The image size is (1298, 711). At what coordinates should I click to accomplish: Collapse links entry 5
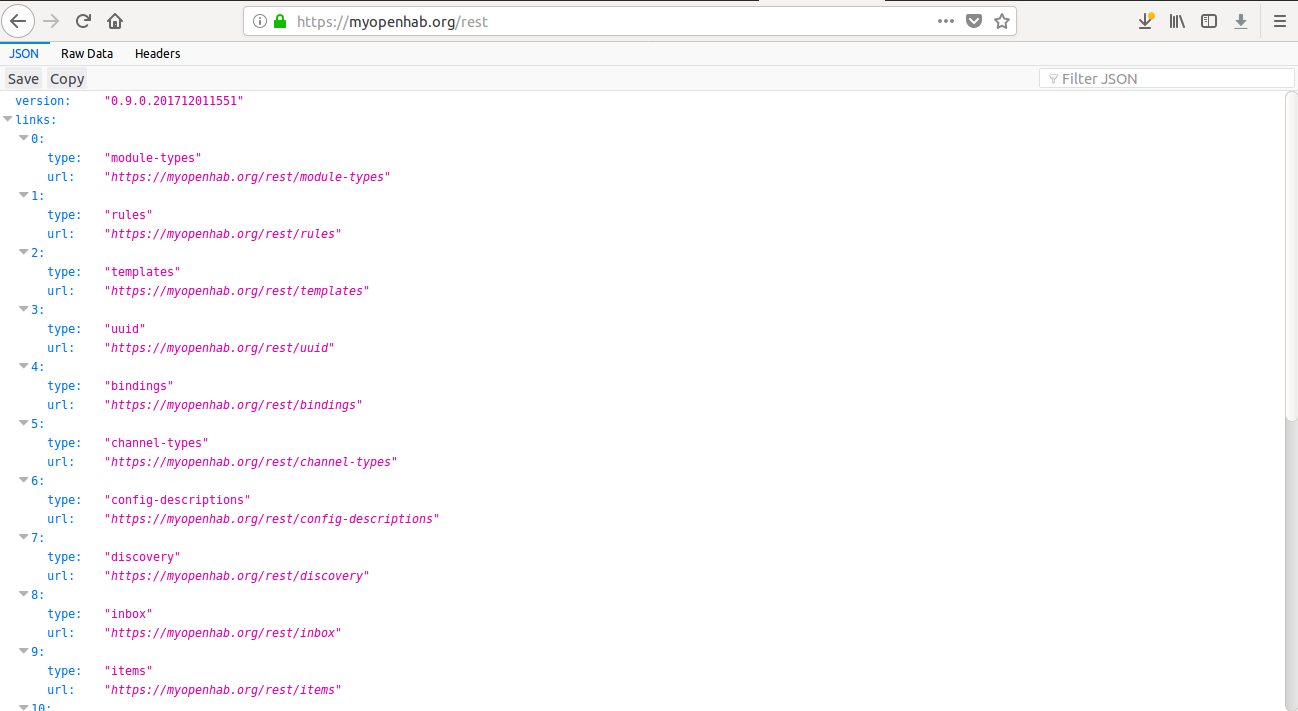coord(24,424)
